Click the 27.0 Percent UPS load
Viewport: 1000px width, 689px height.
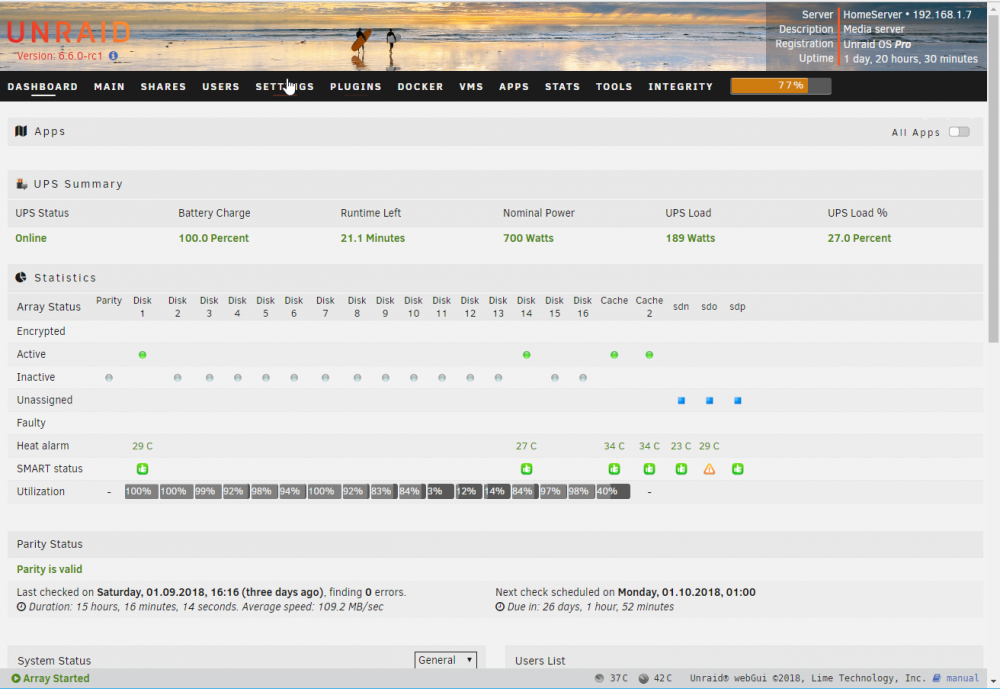(x=859, y=238)
